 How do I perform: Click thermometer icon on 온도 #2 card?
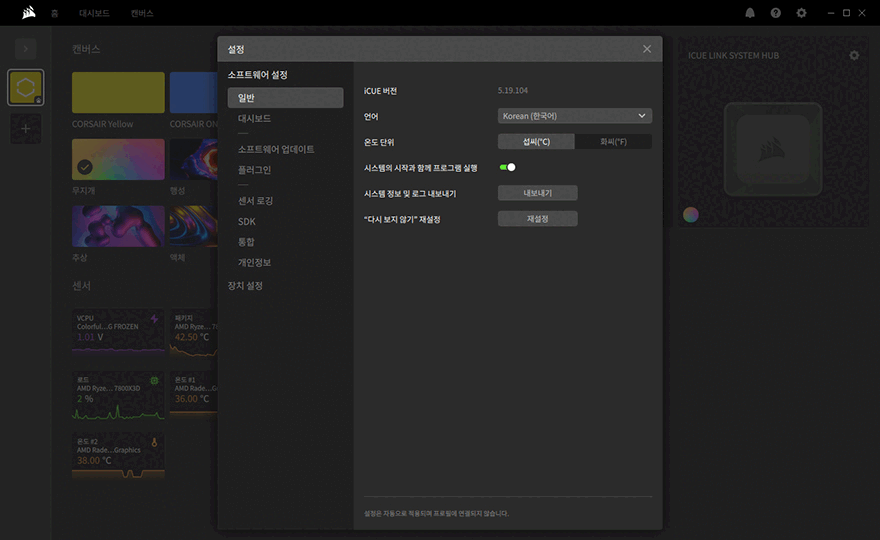pos(154,442)
